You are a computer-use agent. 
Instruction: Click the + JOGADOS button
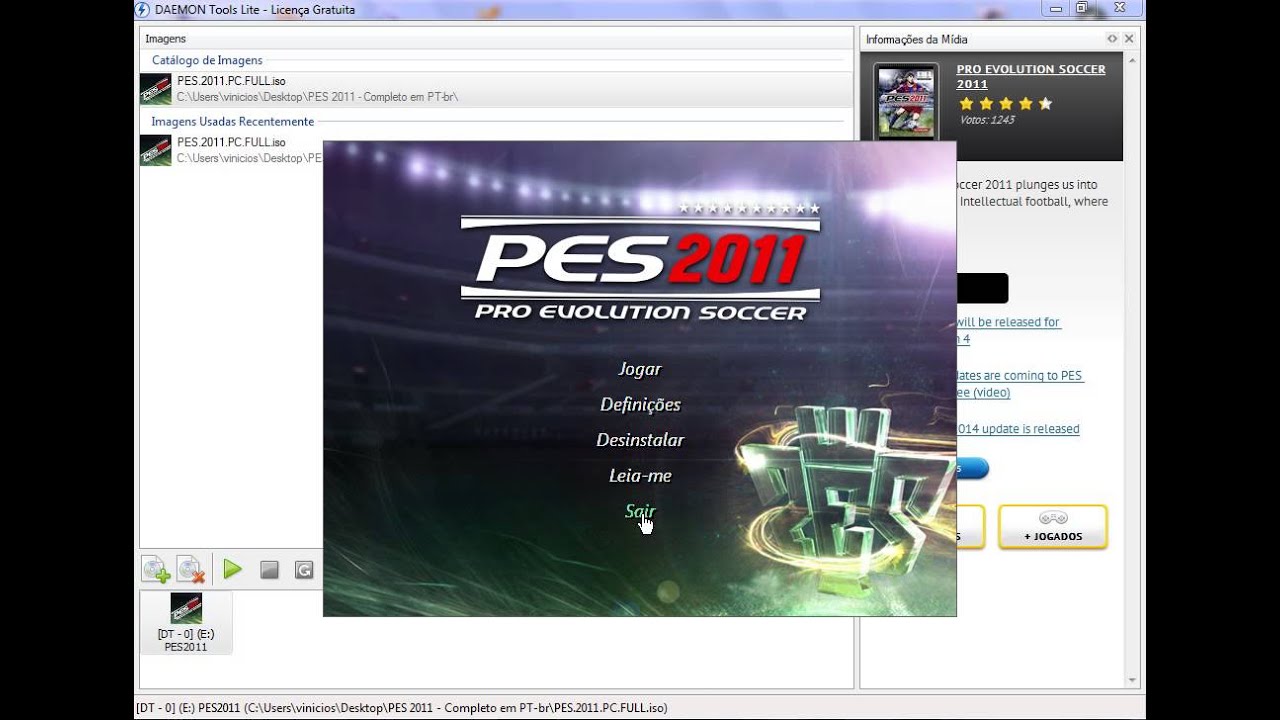coord(1053,527)
